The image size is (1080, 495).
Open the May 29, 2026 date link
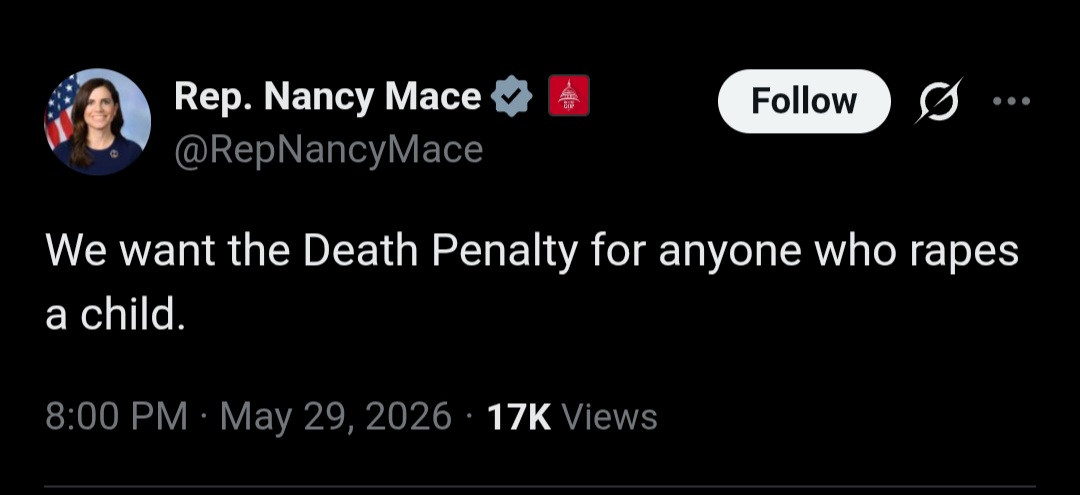[x=336, y=417]
